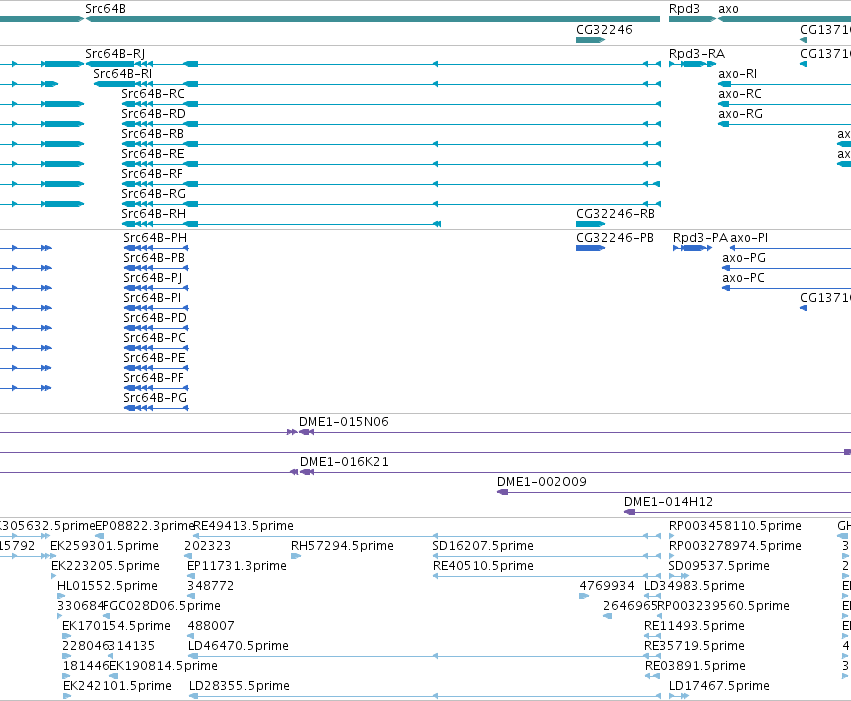Click EST RE40510.5prime
Screen dimensions: 851x701
point(547,576)
